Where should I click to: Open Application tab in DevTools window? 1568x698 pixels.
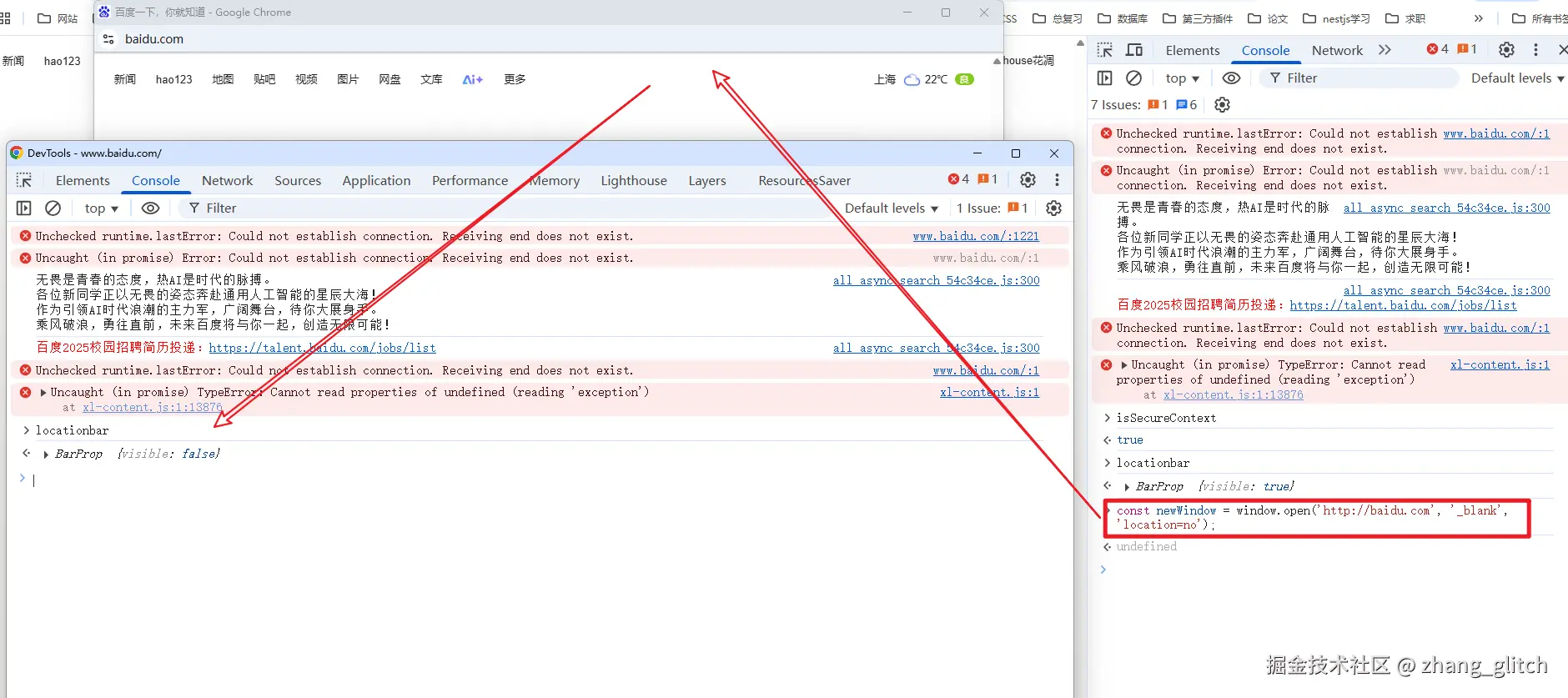click(376, 180)
